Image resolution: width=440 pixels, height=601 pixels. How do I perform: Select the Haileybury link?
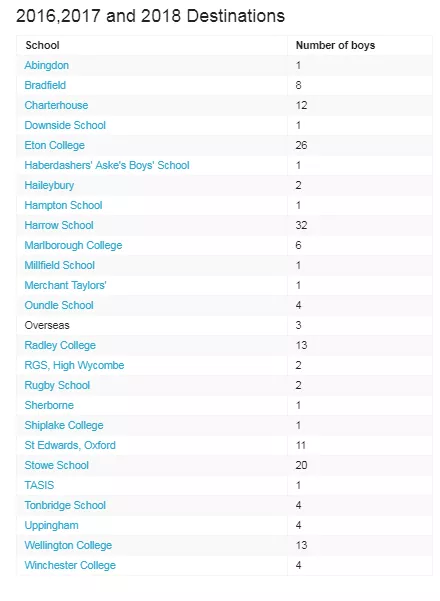pyautogui.click(x=49, y=186)
